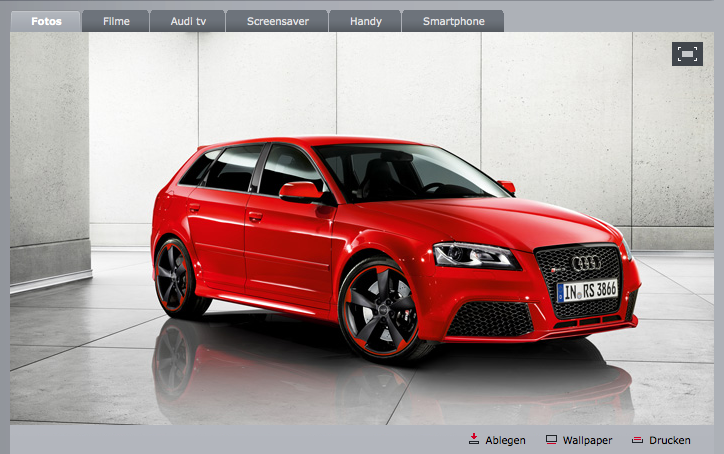Screen dimensions: 724x454
Task: Open the Filme tab
Action: tap(116, 21)
